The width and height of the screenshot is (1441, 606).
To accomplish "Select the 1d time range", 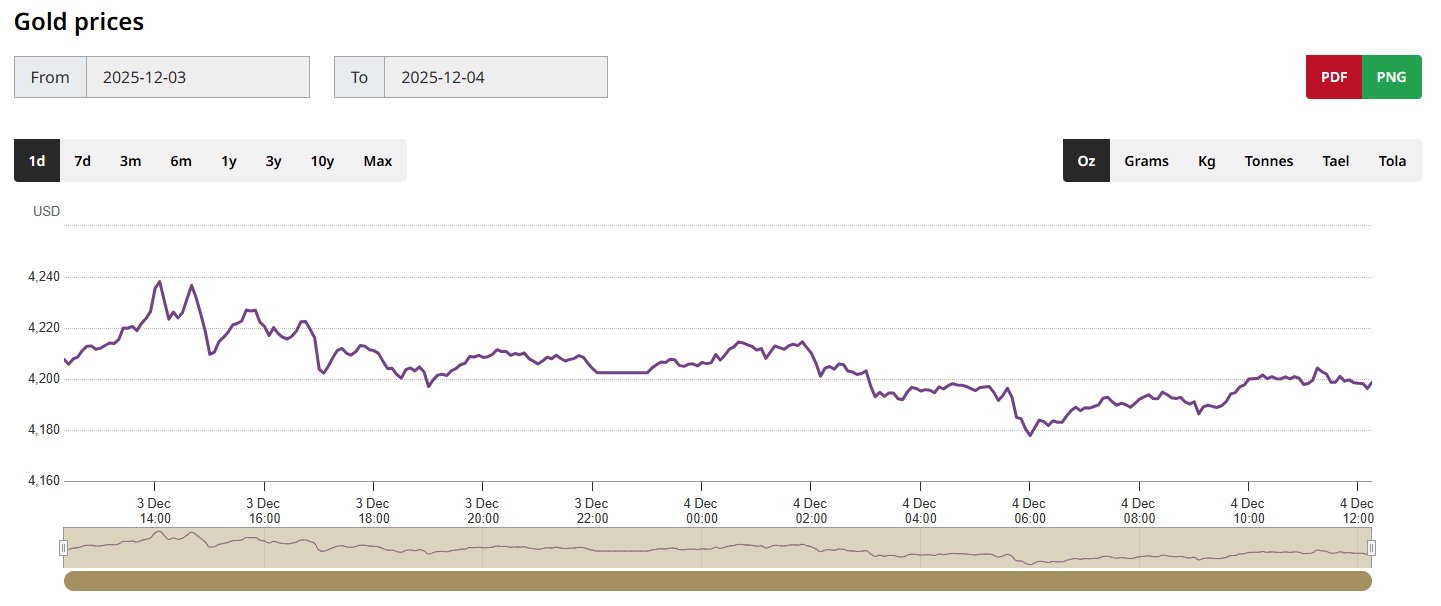I will tap(37, 161).
